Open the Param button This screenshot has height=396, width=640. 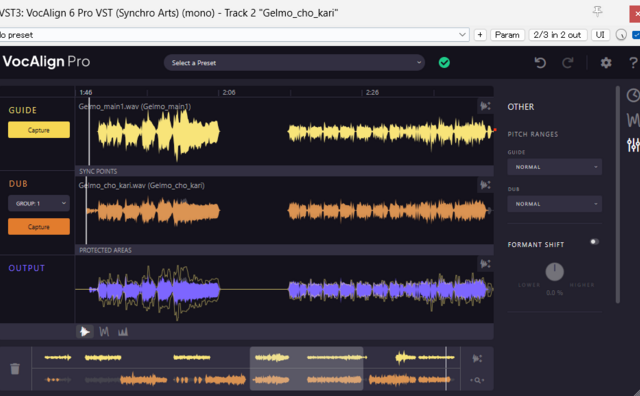pyautogui.click(x=507, y=35)
